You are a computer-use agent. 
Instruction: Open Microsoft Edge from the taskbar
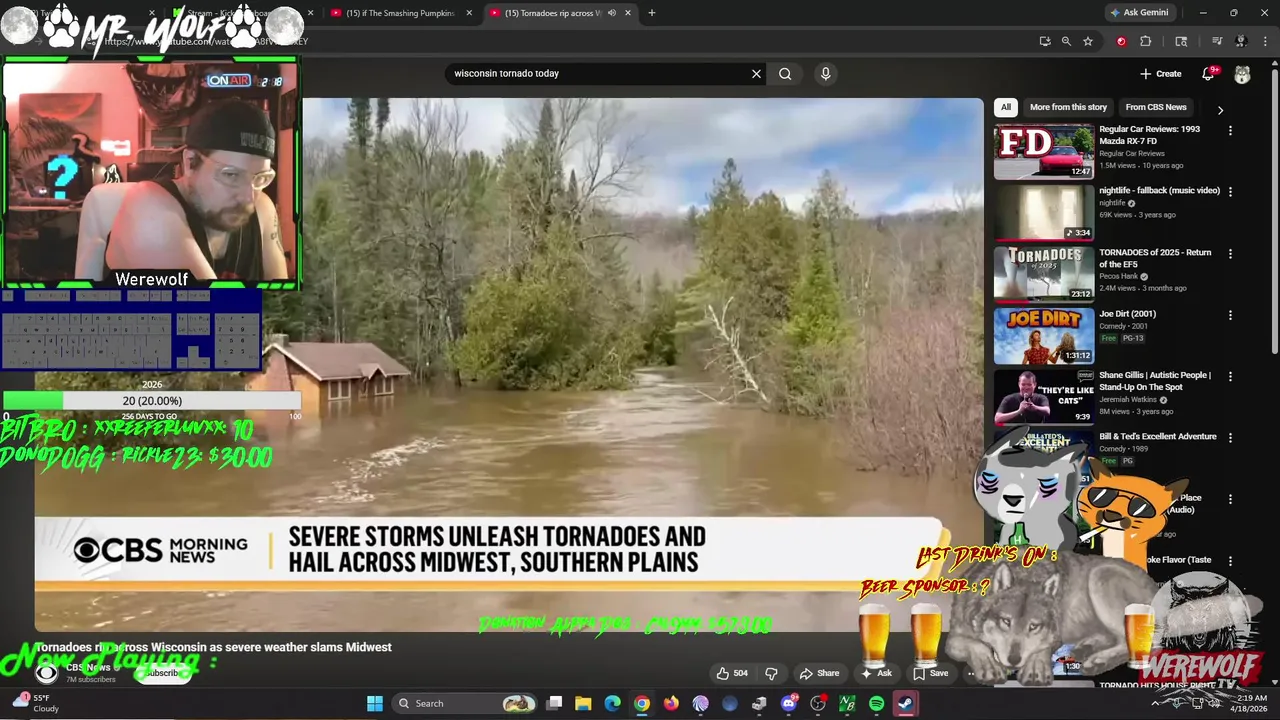(x=612, y=703)
